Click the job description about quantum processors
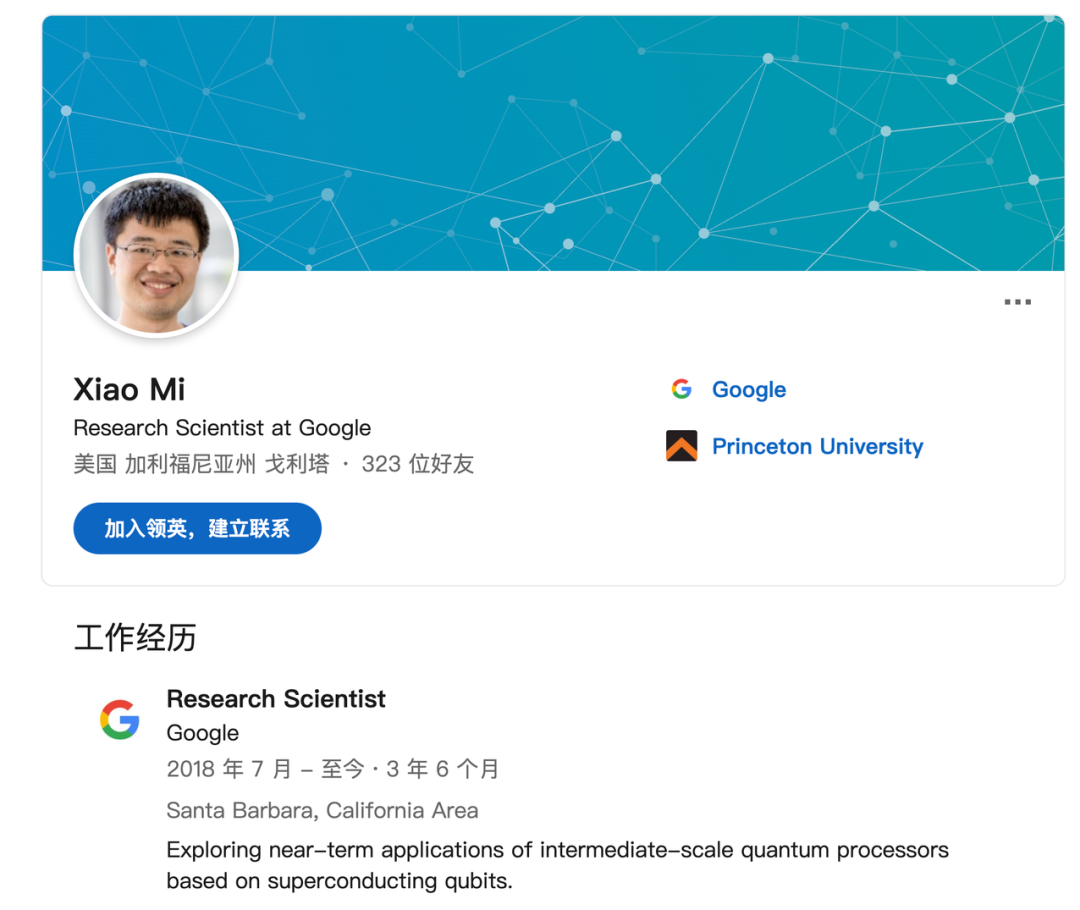 click(557, 865)
